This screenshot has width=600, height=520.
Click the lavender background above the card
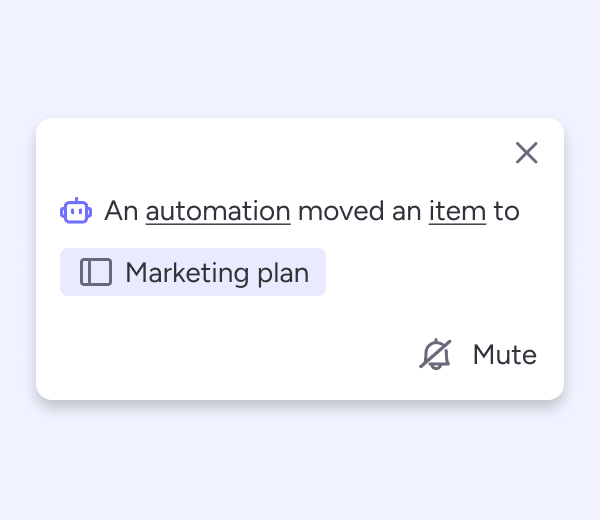pos(300,57)
